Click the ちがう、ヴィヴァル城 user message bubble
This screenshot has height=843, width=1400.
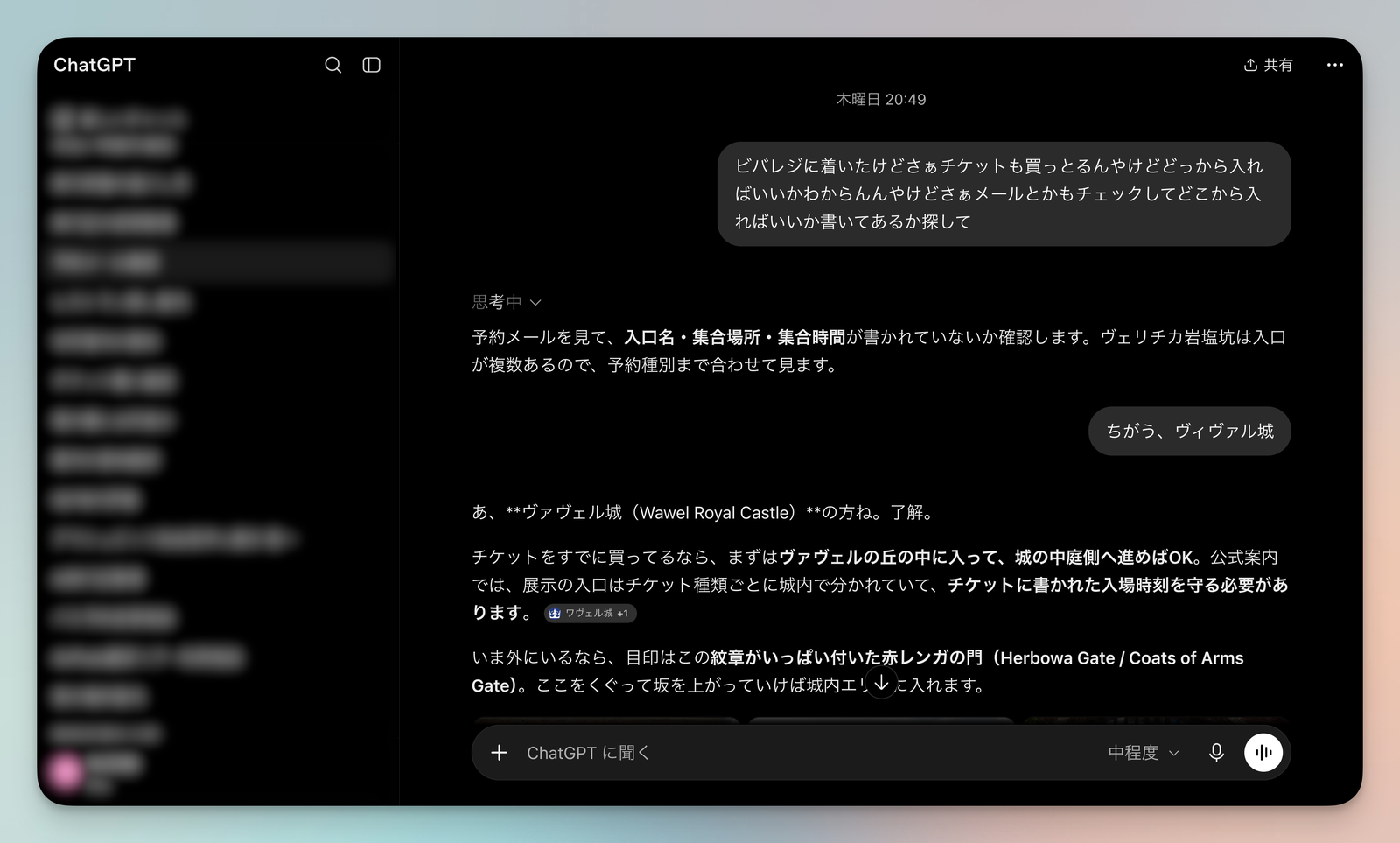(x=1190, y=431)
